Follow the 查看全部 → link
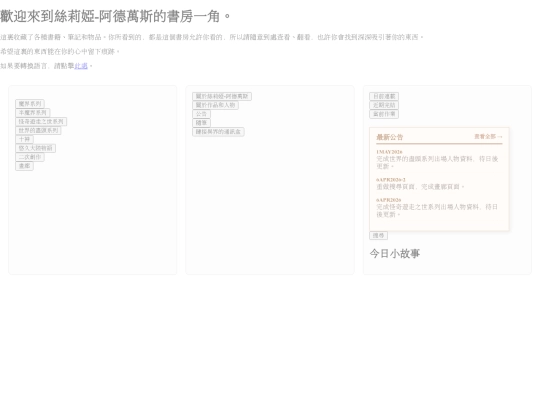 click(488, 136)
